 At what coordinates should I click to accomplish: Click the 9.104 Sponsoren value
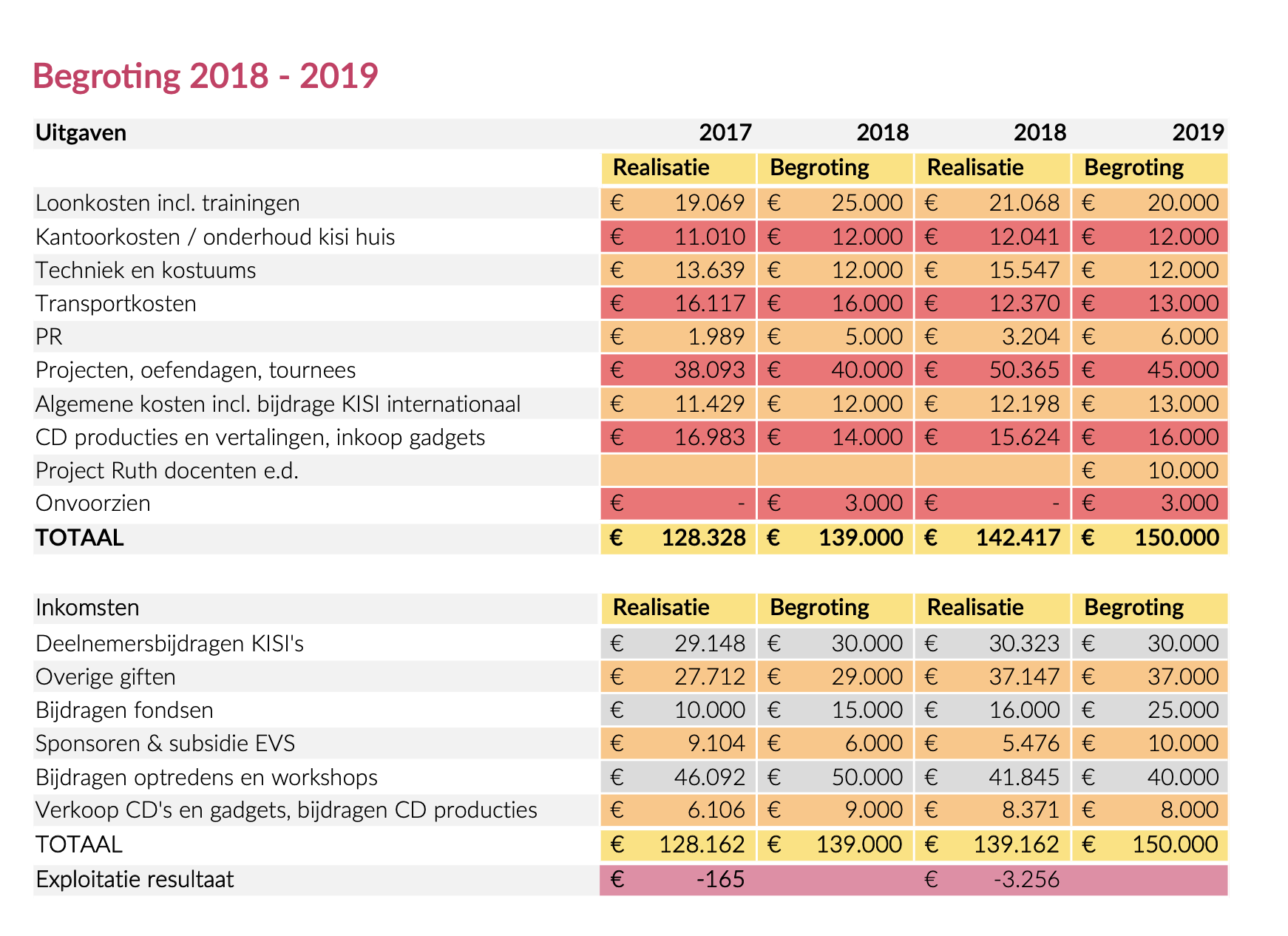716,744
